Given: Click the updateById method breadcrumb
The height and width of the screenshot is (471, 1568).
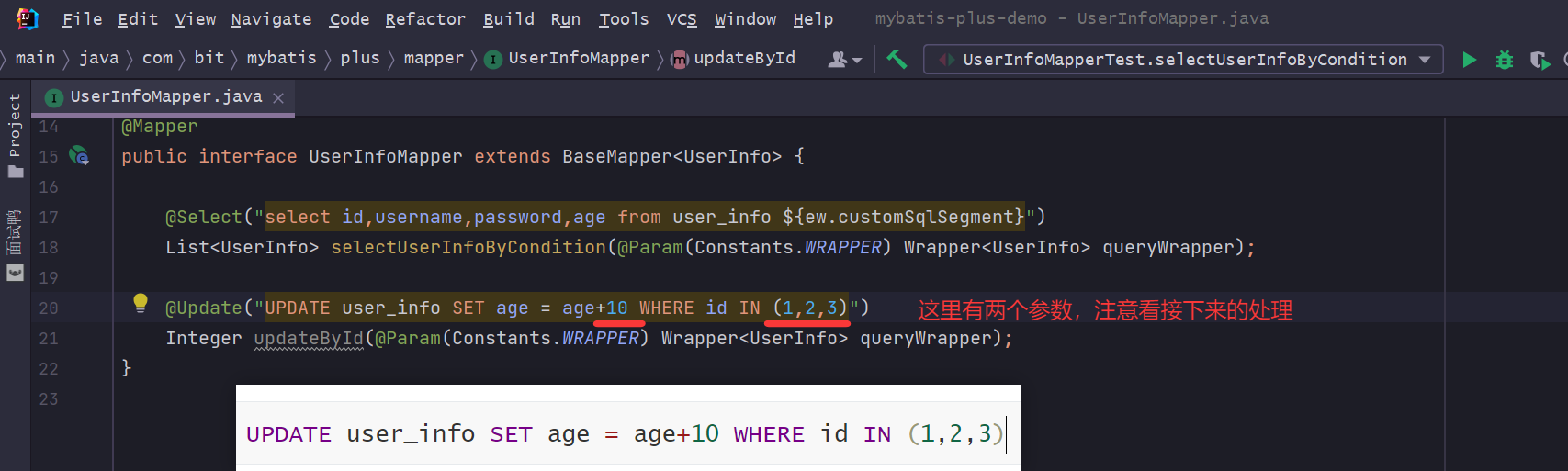Looking at the screenshot, I should point(733,59).
